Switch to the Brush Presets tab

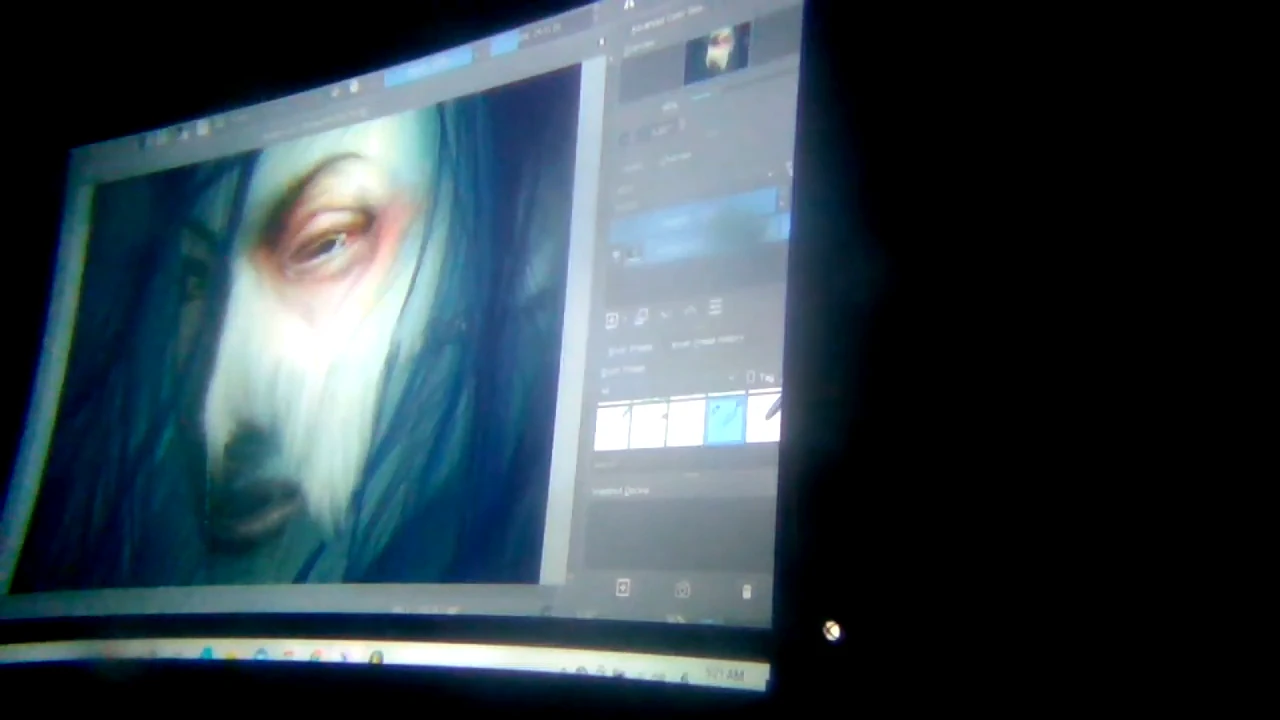pyautogui.click(x=630, y=349)
